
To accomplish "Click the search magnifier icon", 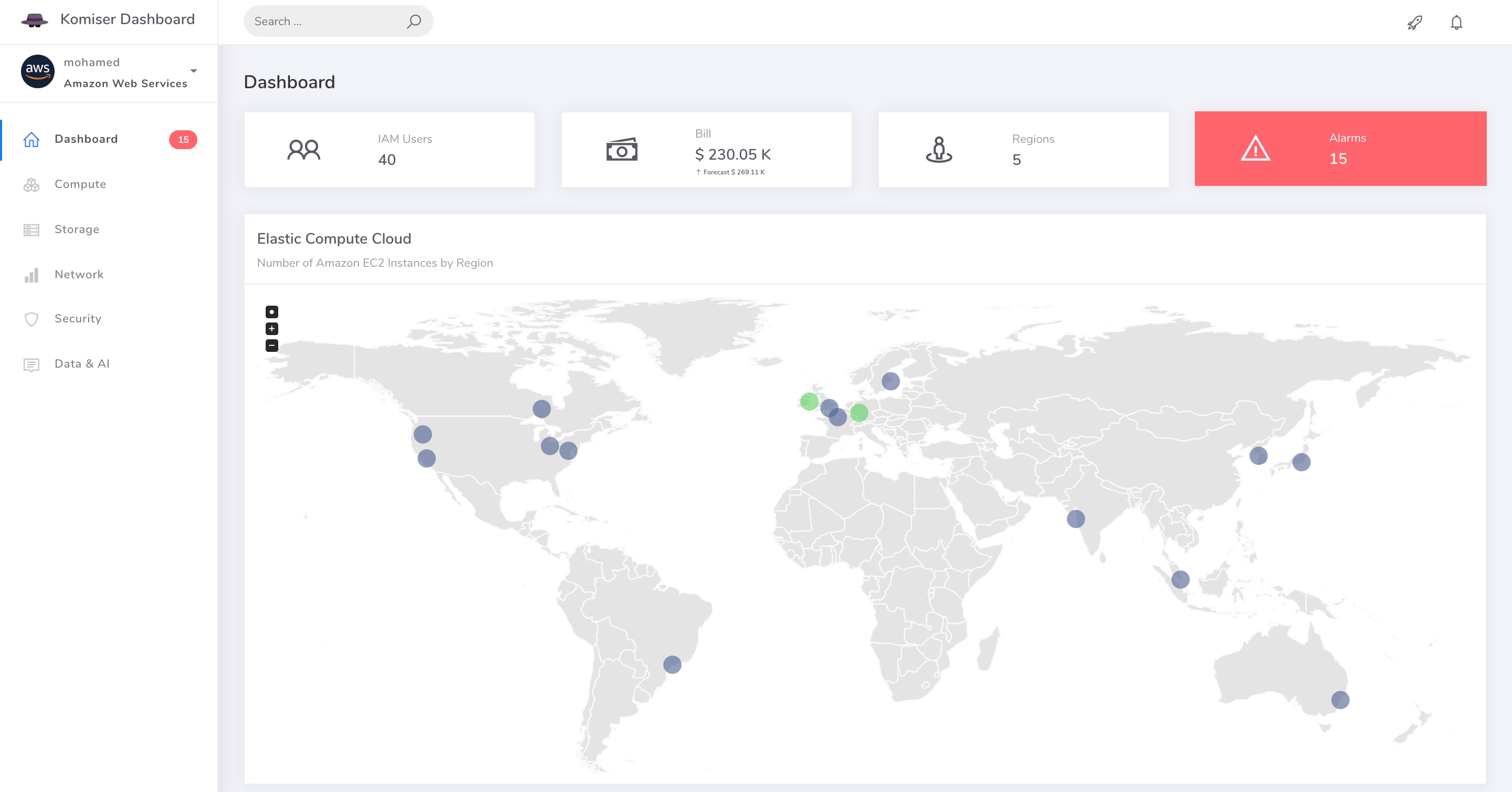I will tap(414, 21).
